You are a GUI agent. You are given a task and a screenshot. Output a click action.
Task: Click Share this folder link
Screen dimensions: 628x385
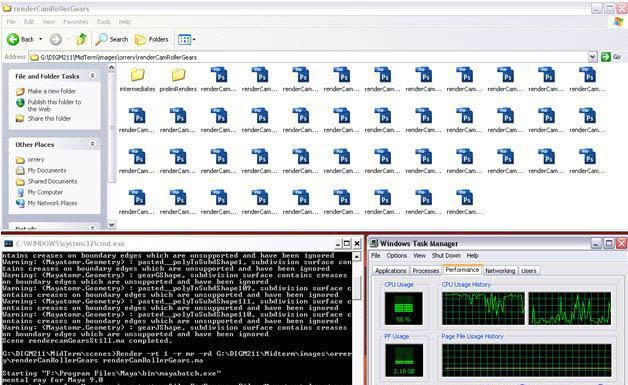[49, 119]
